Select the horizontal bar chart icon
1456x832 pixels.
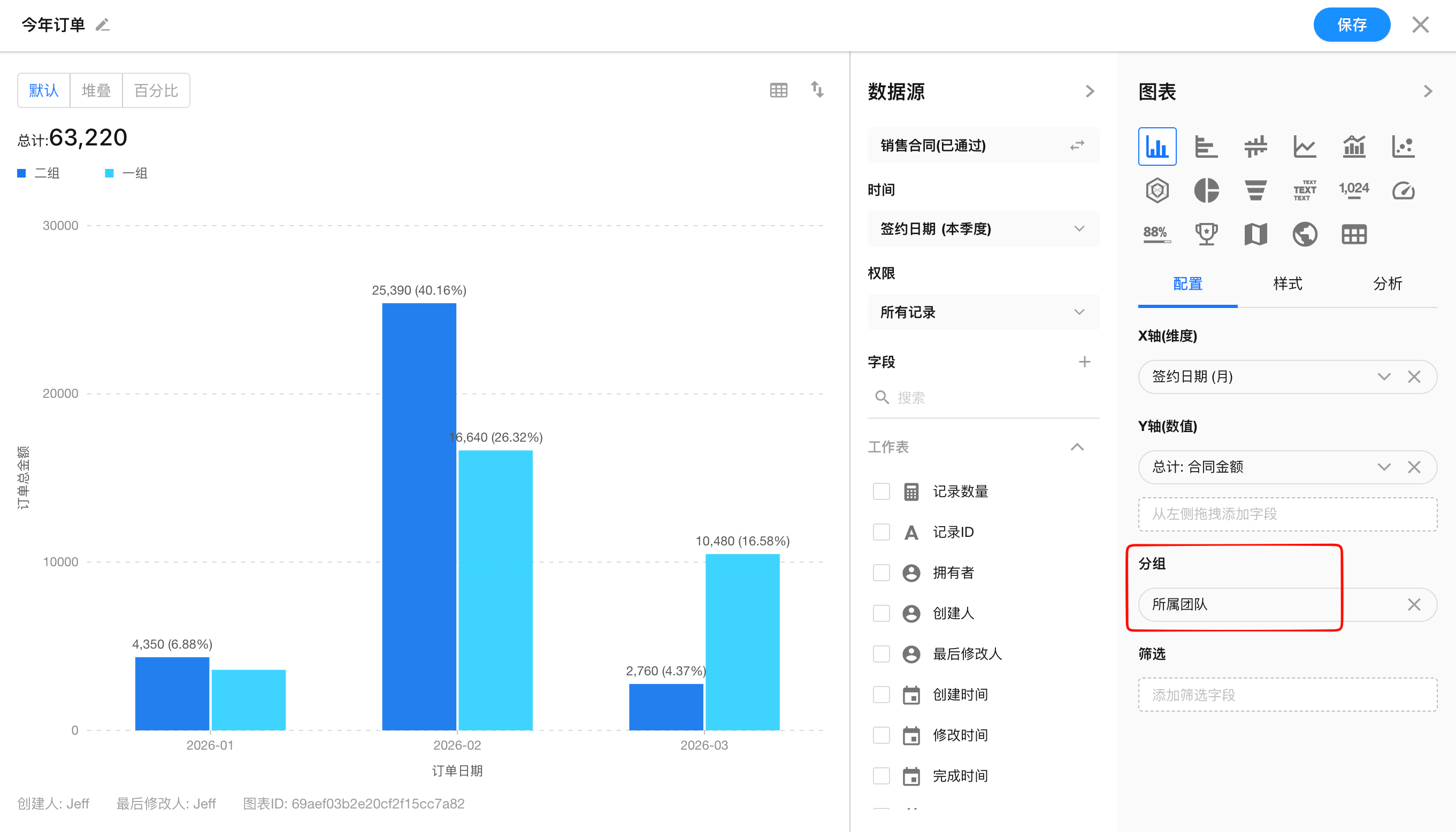(x=1206, y=147)
